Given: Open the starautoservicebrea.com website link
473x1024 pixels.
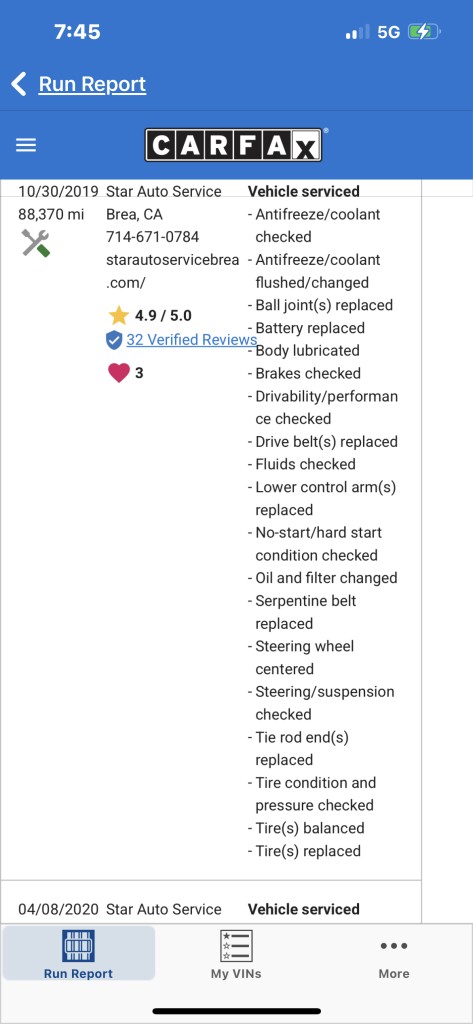Looking at the screenshot, I should 172,271.
